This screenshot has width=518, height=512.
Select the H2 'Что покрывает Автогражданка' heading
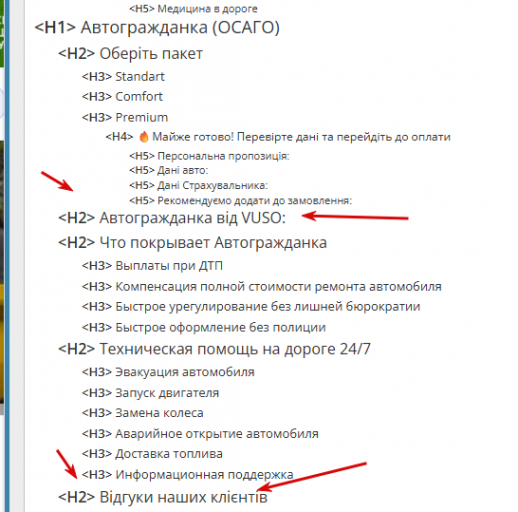[x=192, y=243]
